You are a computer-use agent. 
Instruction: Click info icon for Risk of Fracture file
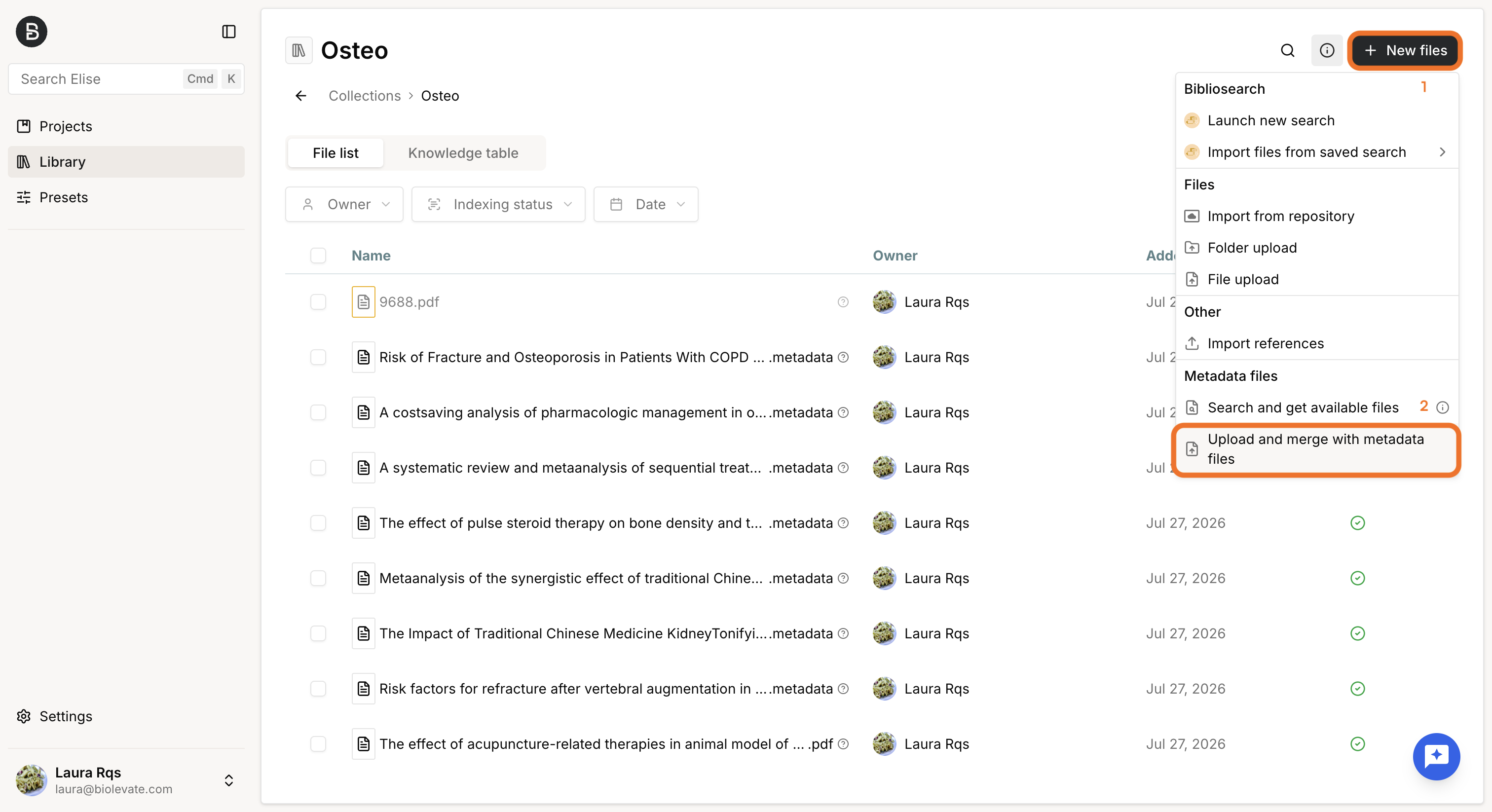843,357
